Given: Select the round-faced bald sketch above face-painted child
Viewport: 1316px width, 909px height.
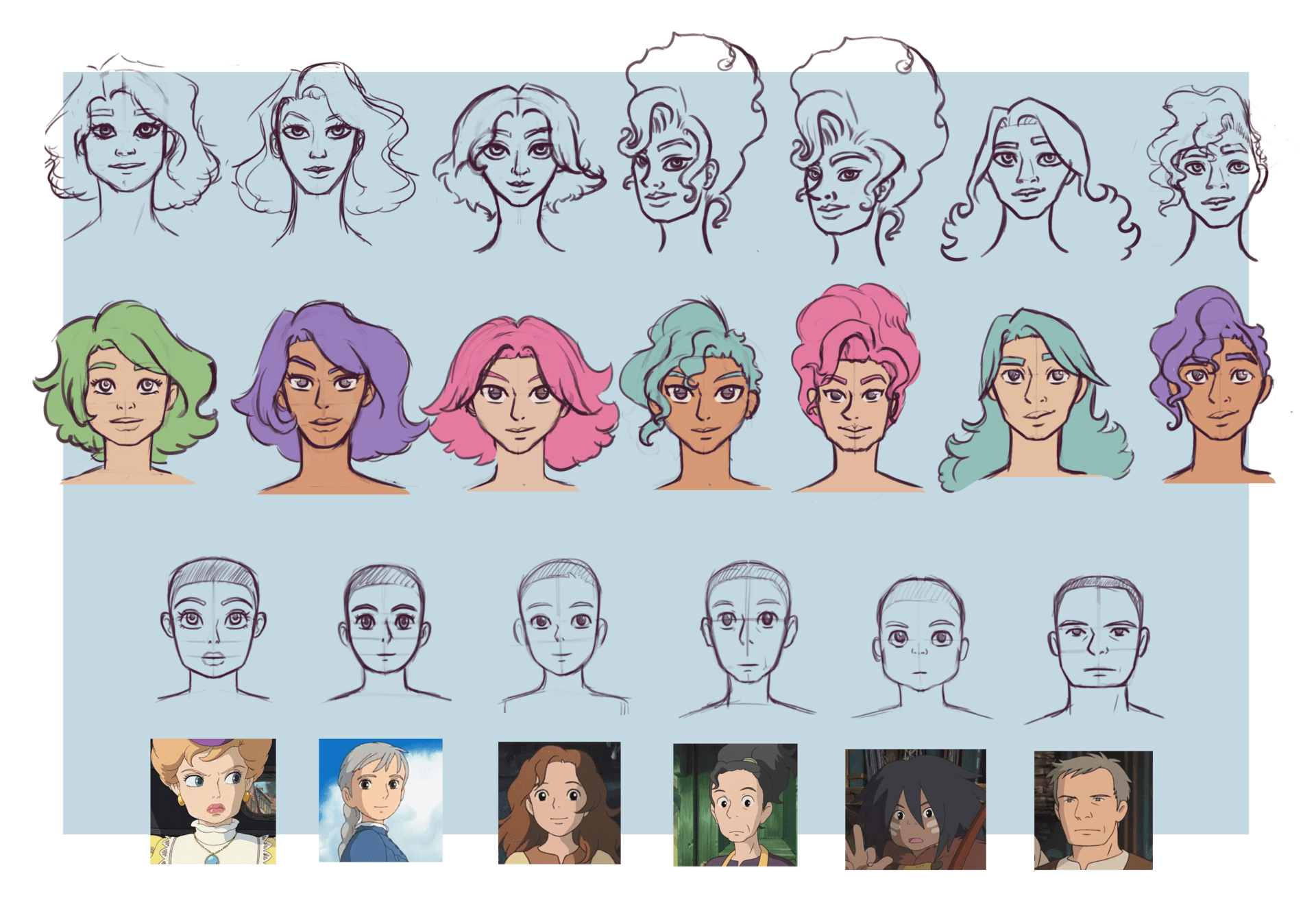Looking at the screenshot, I should coord(921,647).
